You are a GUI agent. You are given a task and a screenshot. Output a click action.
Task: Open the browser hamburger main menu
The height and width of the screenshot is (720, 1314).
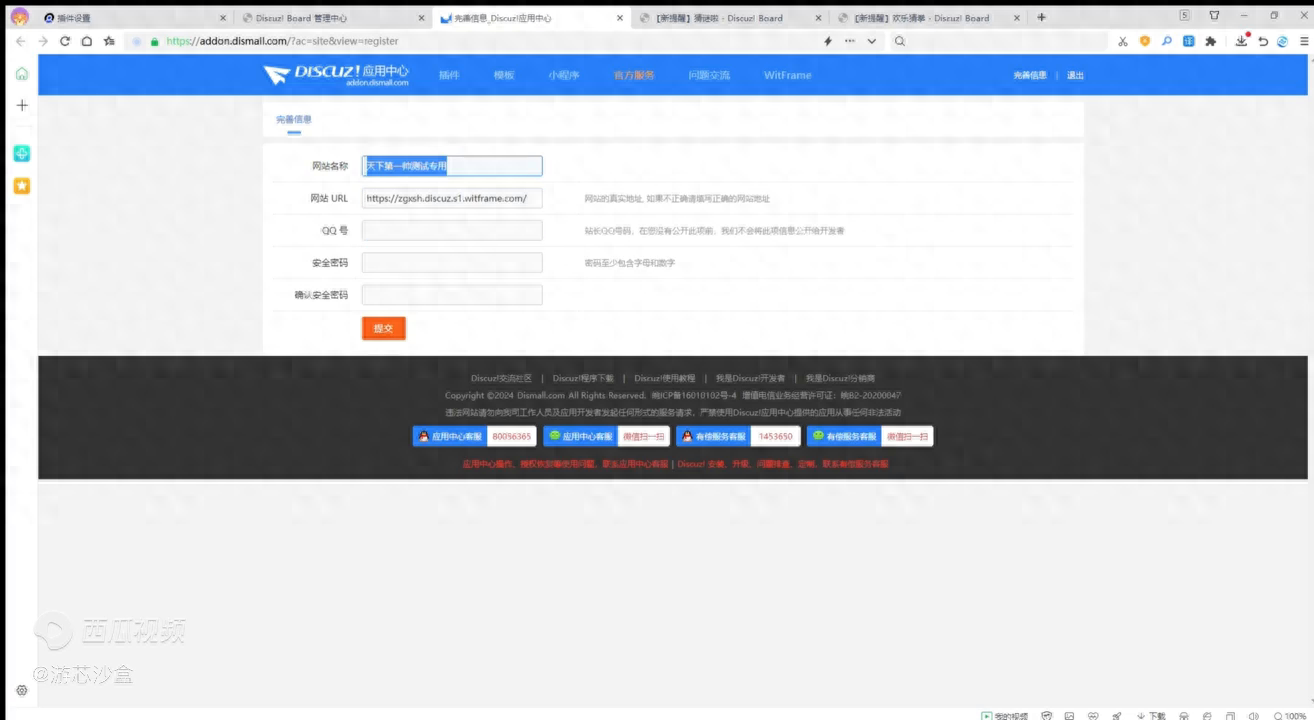[1303, 41]
